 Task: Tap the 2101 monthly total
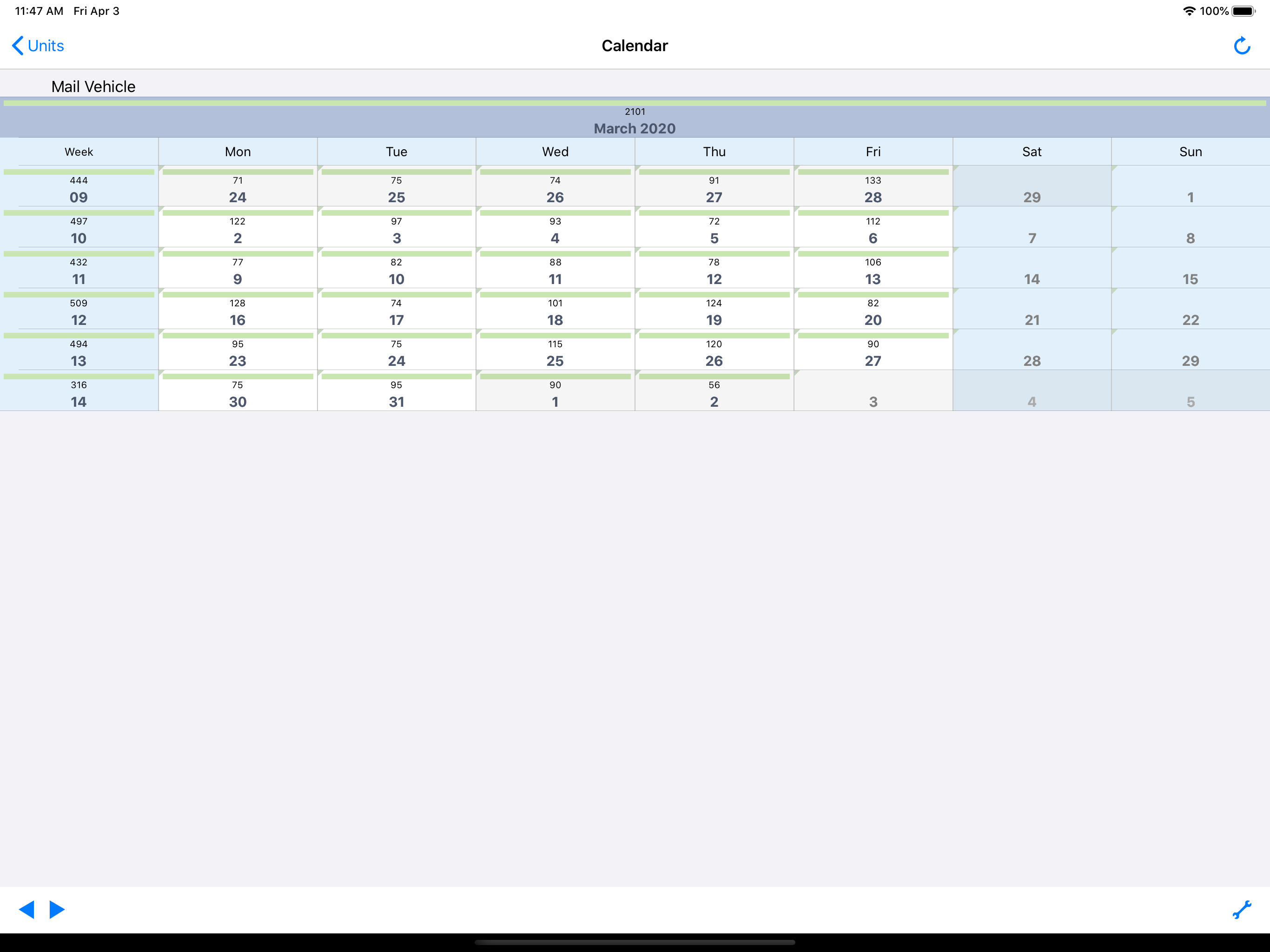tap(635, 112)
